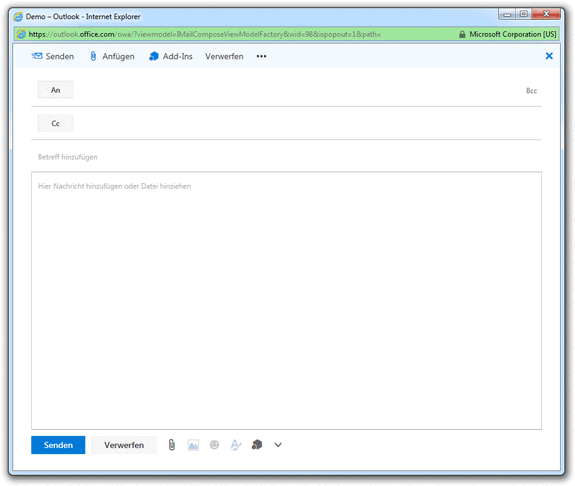575x486 pixels.
Task: Open the emoji picker smiley icon
Action: pyautogui.click(x=215, y=445)
